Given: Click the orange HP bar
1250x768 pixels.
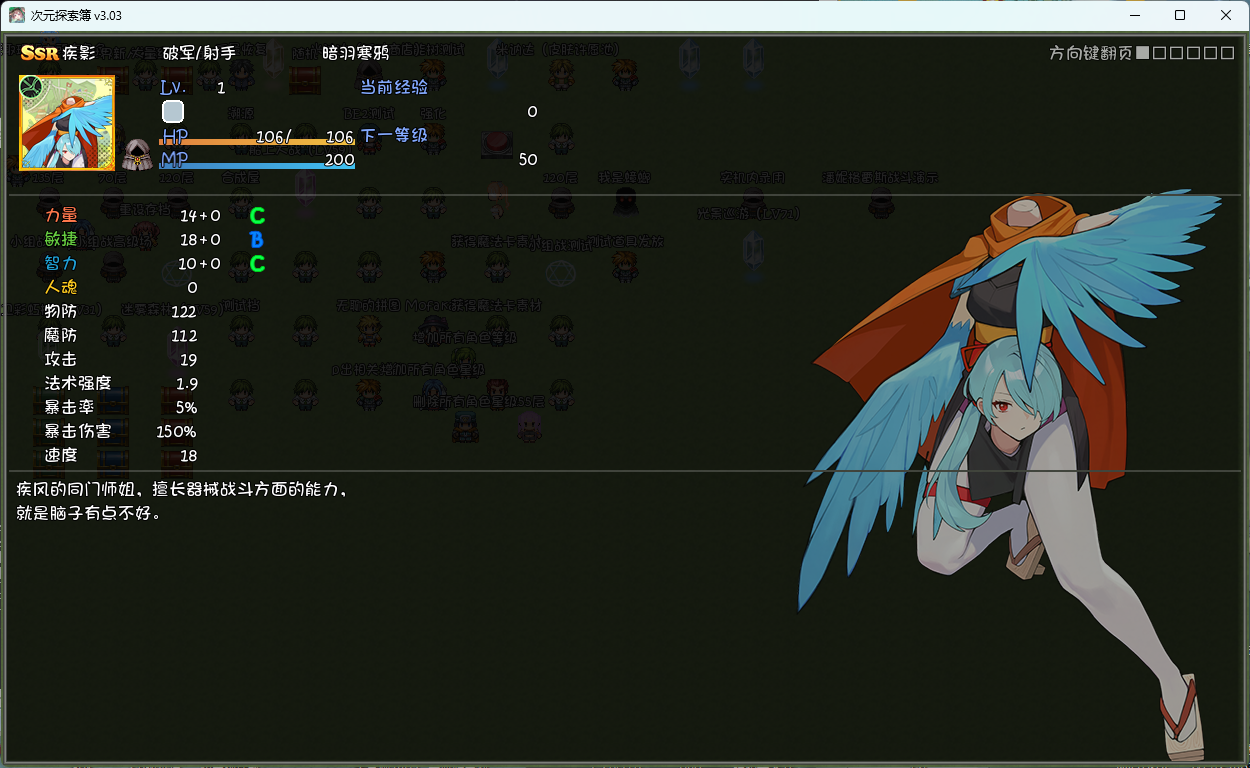Looking at the screenshot, I should (x=257, y=143).
